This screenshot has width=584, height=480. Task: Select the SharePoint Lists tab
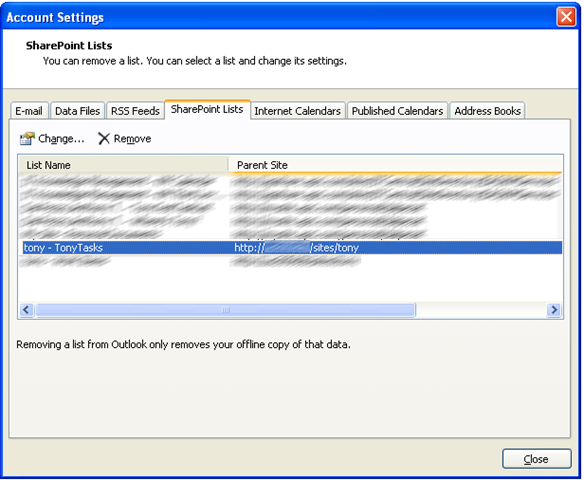tap(207, 109)
